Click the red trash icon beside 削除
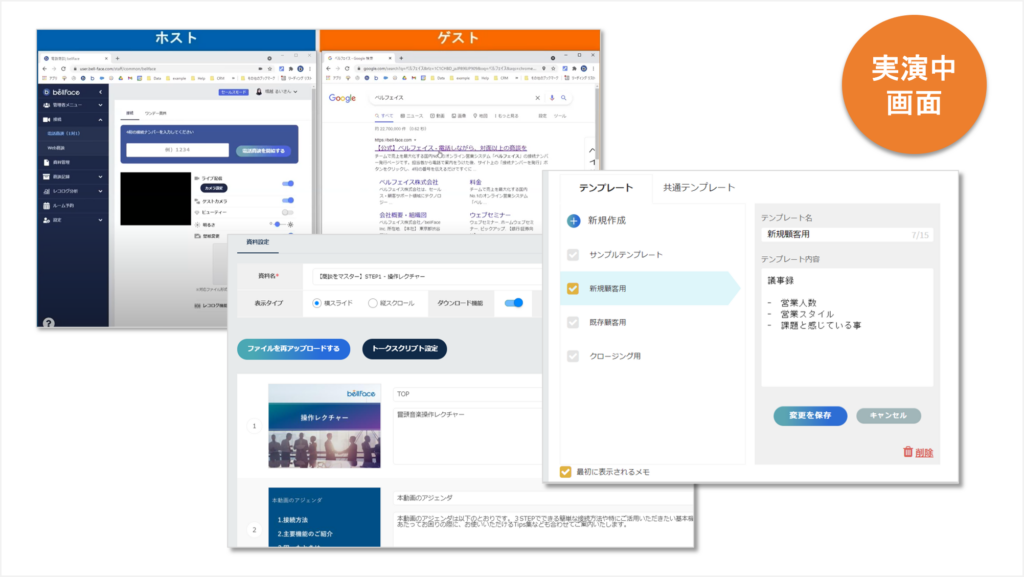 (x=908, y=452)
